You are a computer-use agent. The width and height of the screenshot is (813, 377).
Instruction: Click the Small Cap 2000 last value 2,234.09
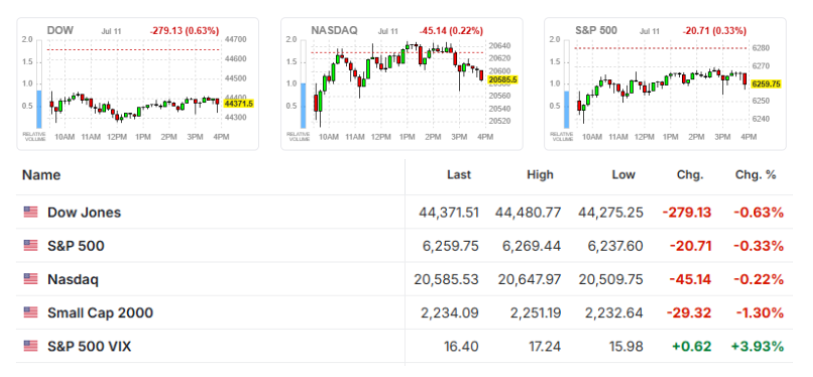[x=451, y=313]
